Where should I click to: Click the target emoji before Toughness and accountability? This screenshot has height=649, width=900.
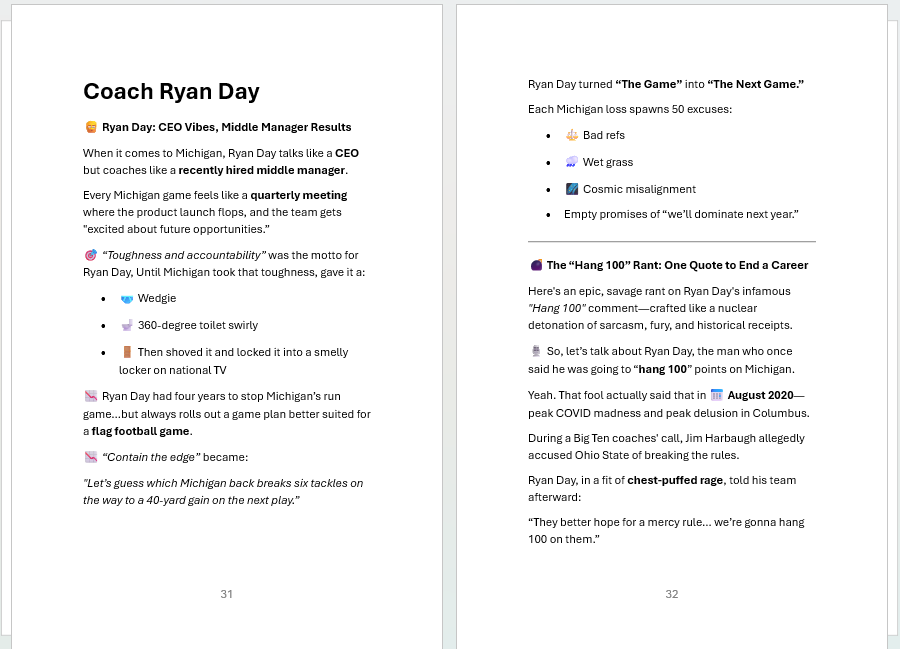[91, 256]
